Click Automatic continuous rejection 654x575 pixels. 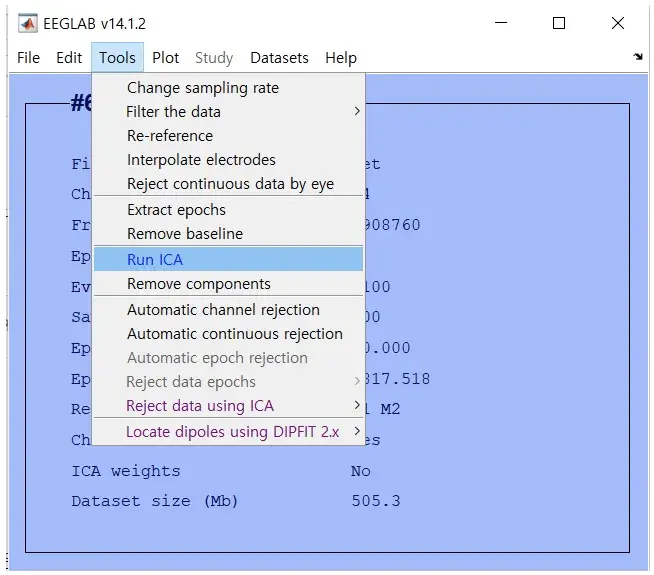(x=234, y=334)
